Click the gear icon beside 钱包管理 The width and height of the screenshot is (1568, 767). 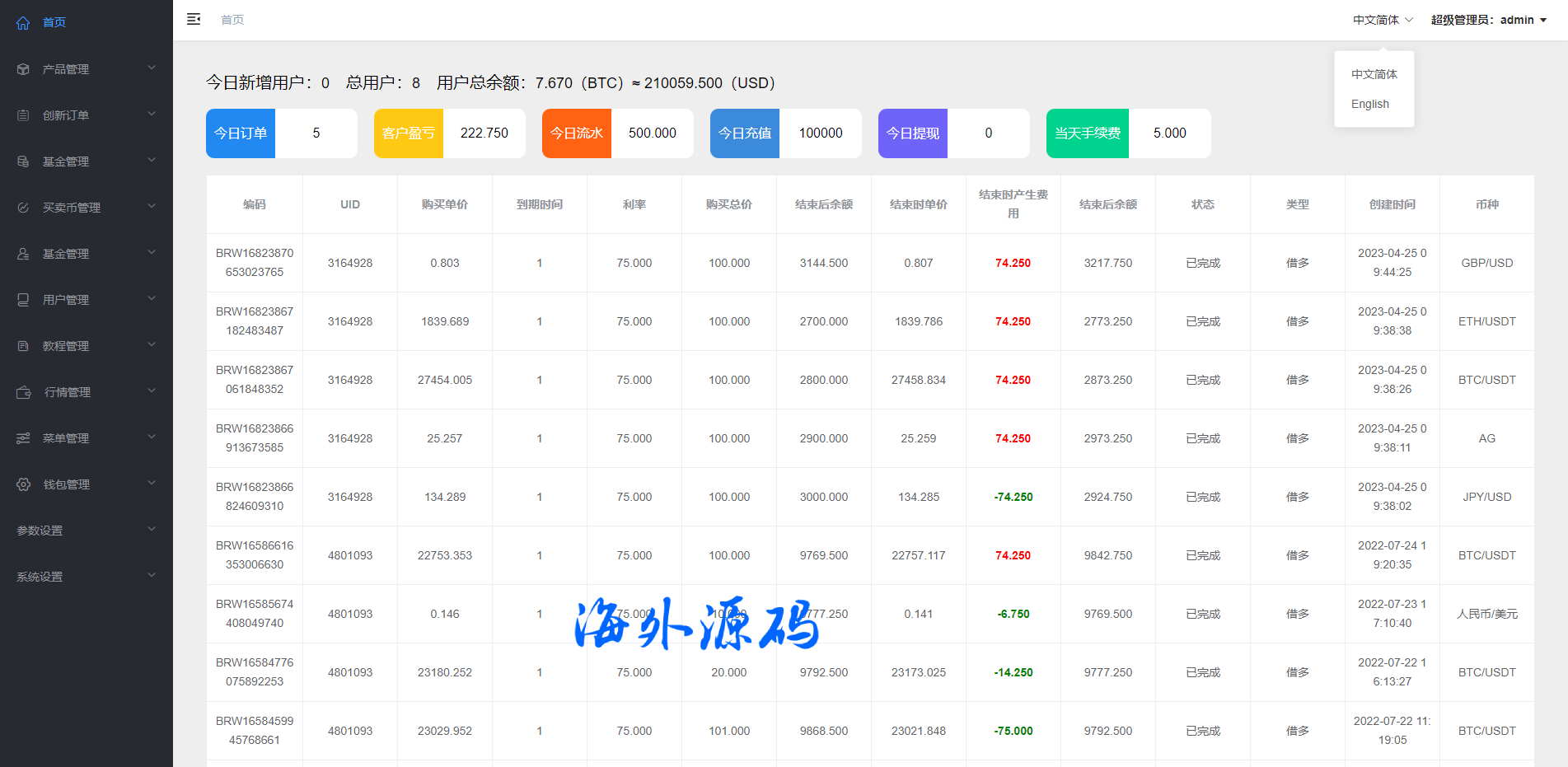(x=24, y=484)
